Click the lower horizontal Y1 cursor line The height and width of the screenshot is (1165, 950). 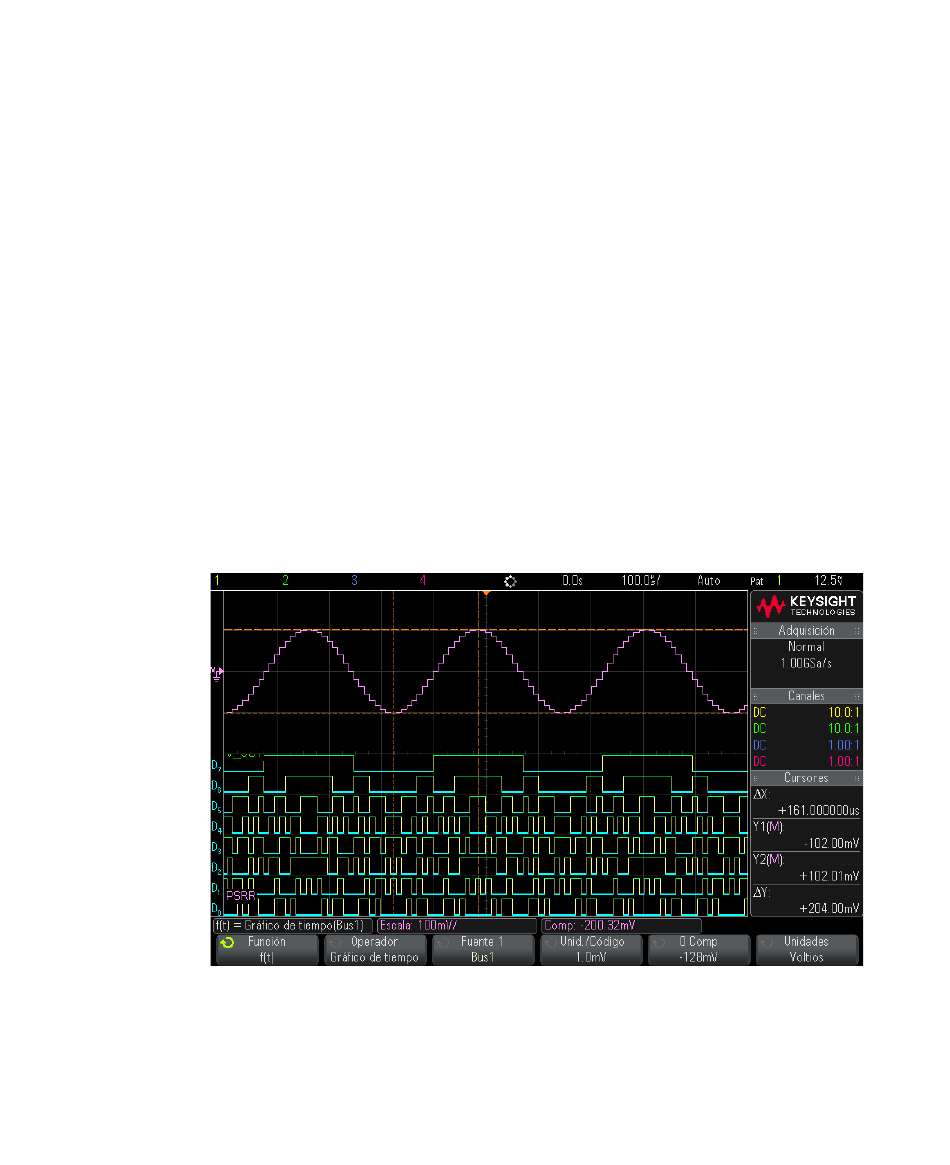(486, 713)
